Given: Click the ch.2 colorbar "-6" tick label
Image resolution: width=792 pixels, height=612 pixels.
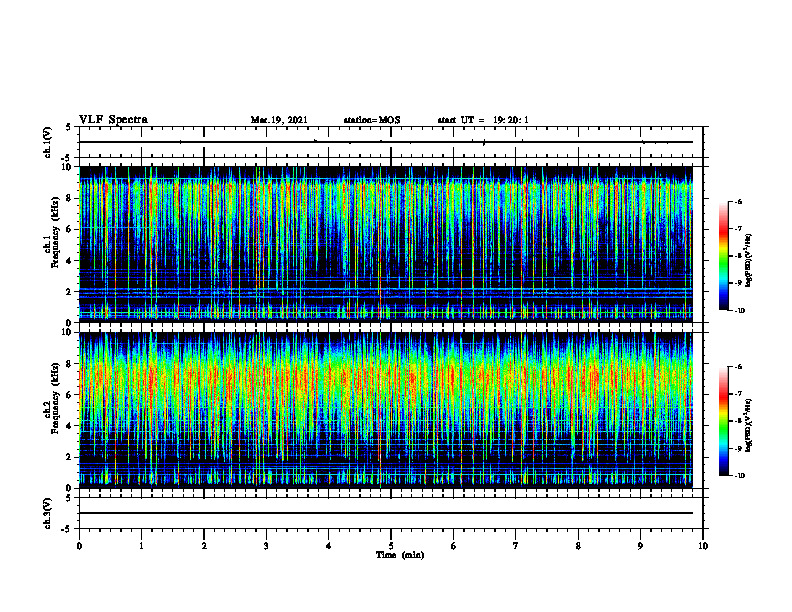Looking at the screenshot, I should (738, 367).
